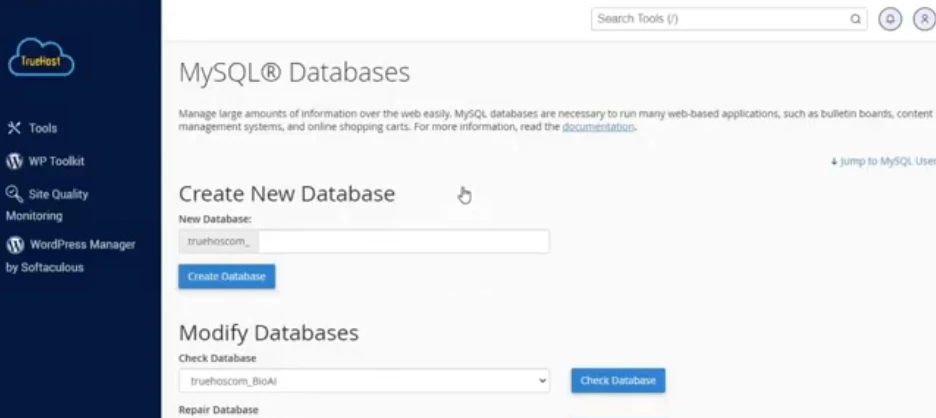Screen dimensions: 936x418
Task: Click the Check Database button
Action: (x=618, y=380)
